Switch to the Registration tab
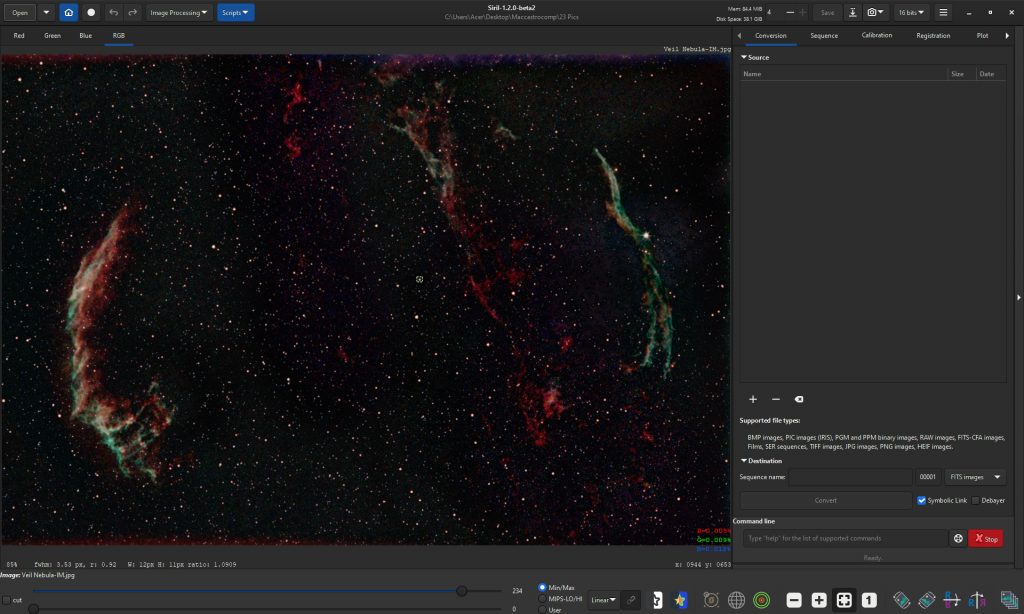Screen dimensions: 1024x614 pos(933,35)
